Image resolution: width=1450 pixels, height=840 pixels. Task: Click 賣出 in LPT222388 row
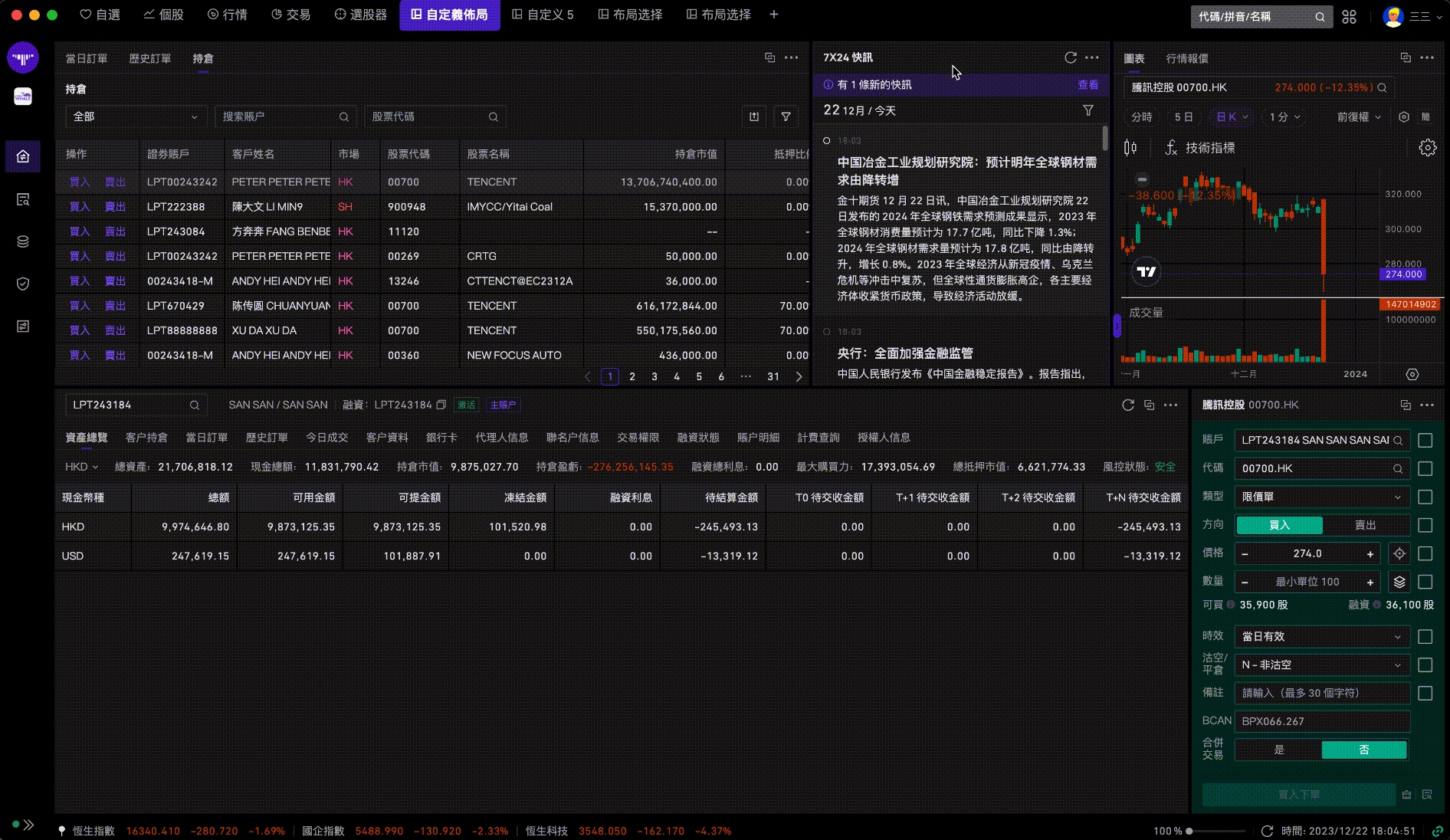[x=116, y=207]
